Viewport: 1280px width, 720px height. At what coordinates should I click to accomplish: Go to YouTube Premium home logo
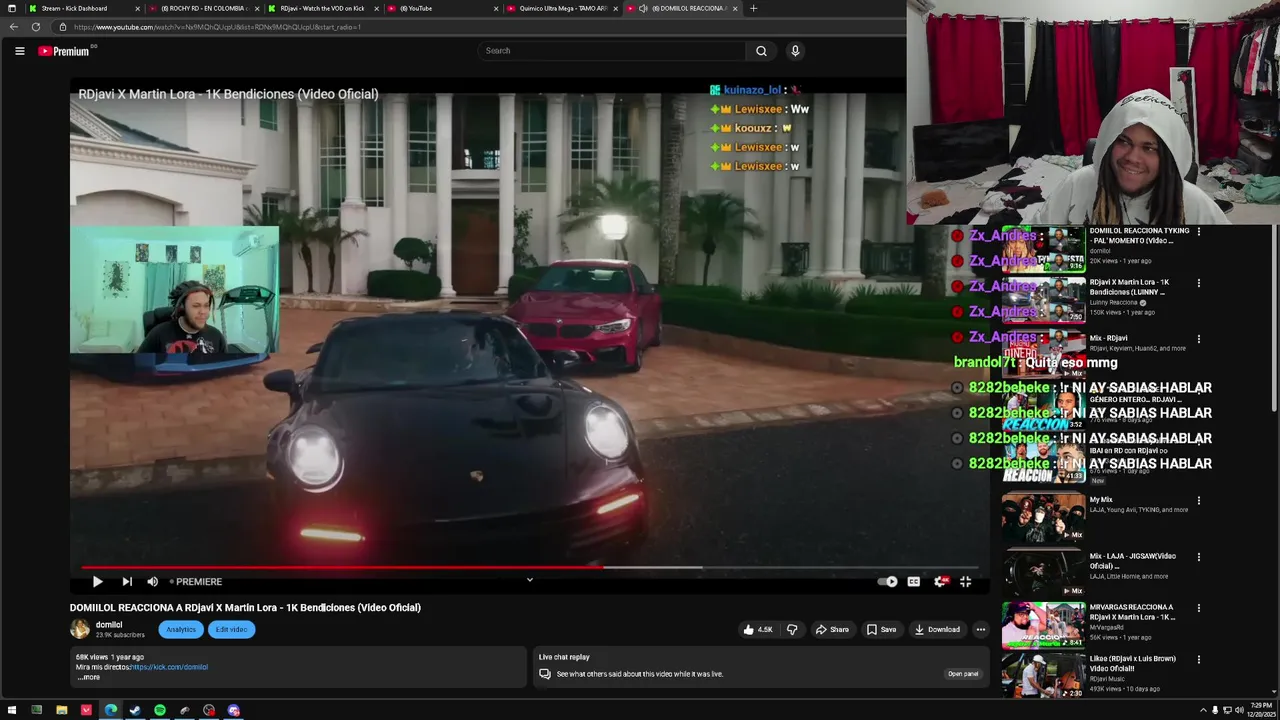point(65,51)
